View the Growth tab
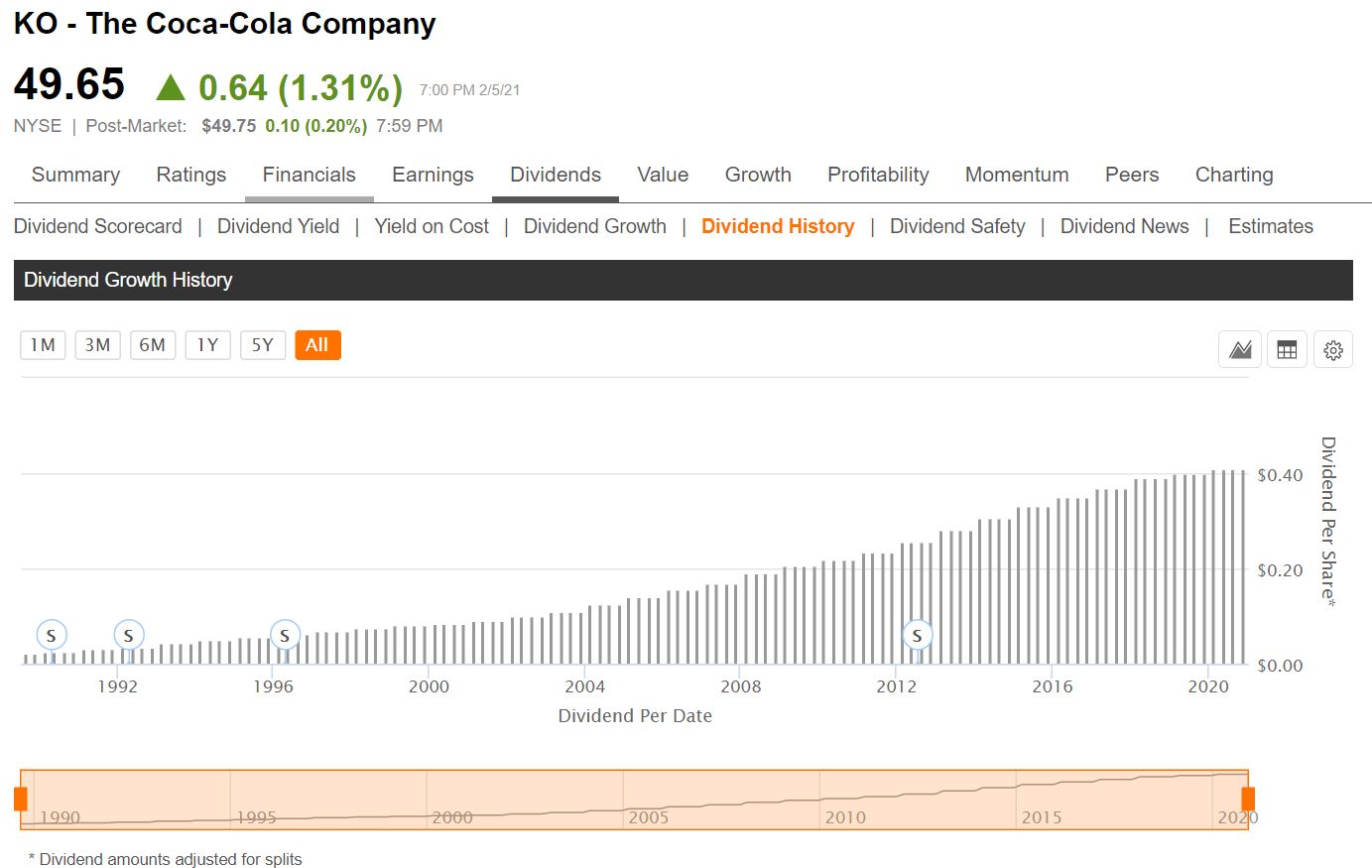The width and height of the screenshot is (1372, 868). click(x=758, y=175)
